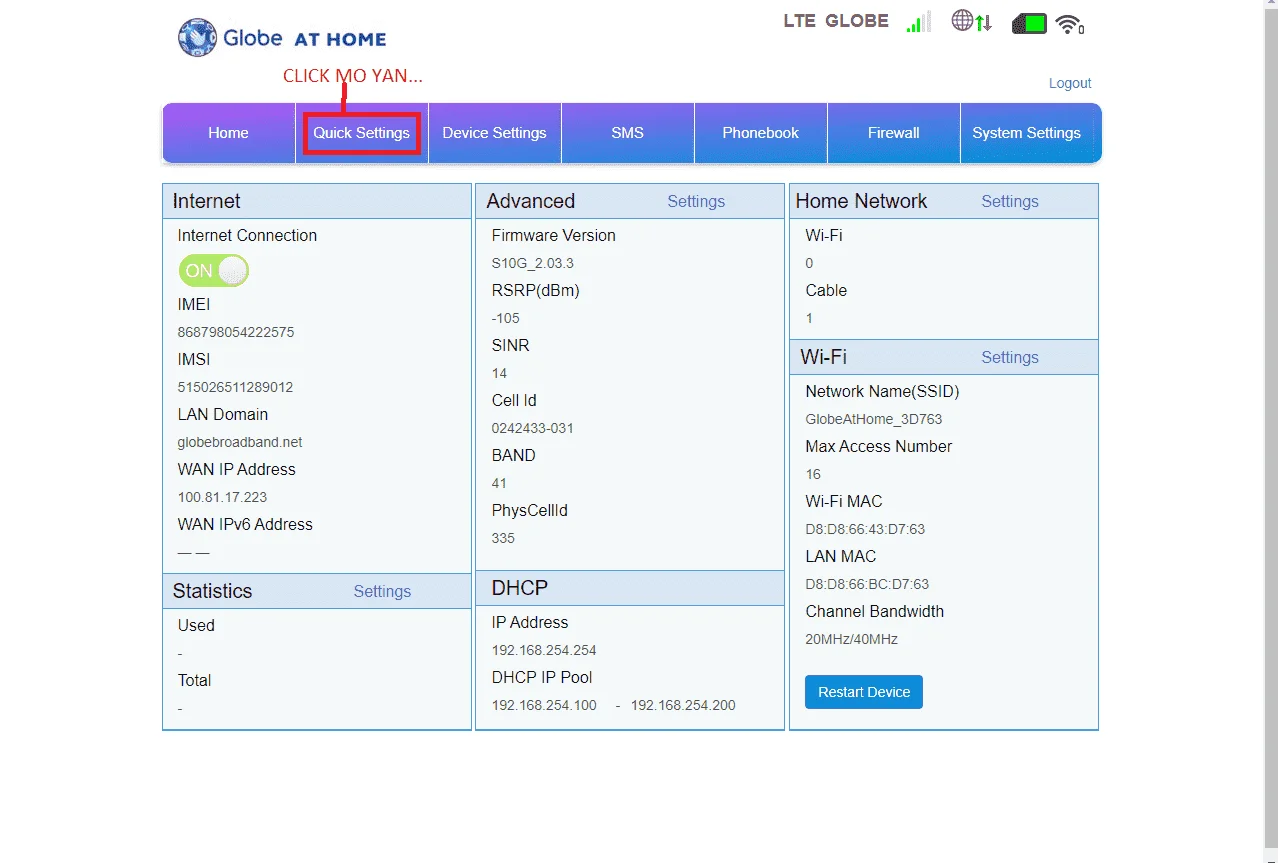Click the Logout link

pos(1070,83)
